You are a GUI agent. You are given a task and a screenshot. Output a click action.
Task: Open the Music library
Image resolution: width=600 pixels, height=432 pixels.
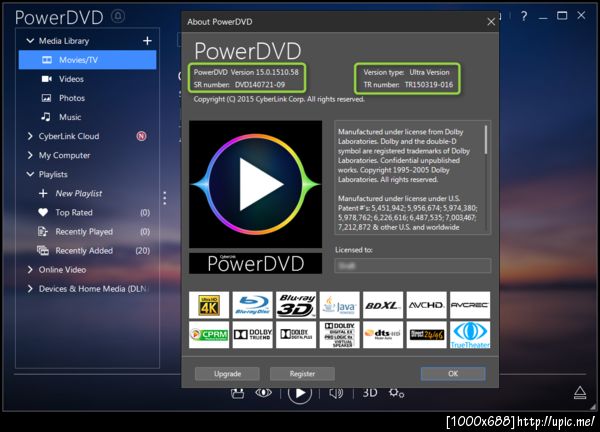pos(70,117)
